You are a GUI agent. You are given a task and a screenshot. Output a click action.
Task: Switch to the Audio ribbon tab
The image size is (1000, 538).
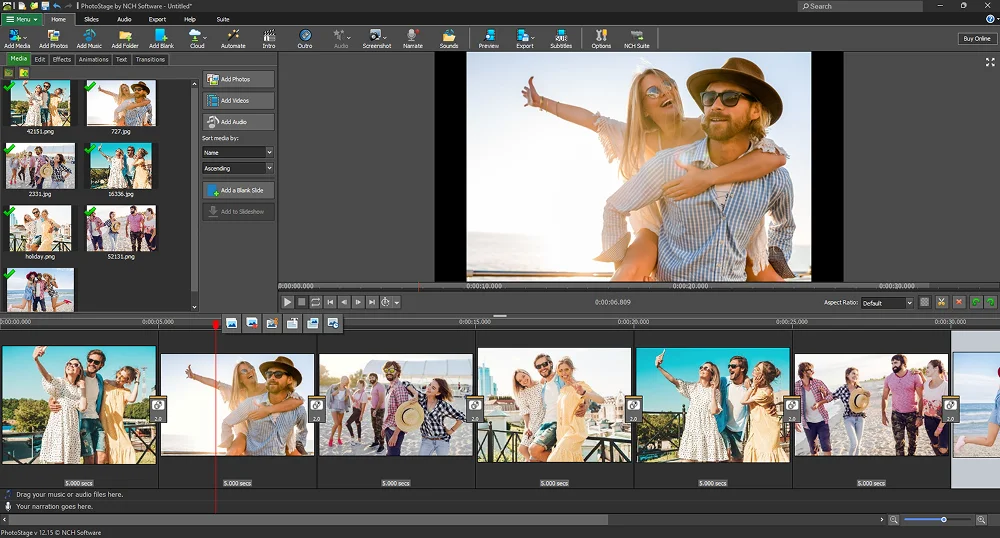(x=124, y=19)
